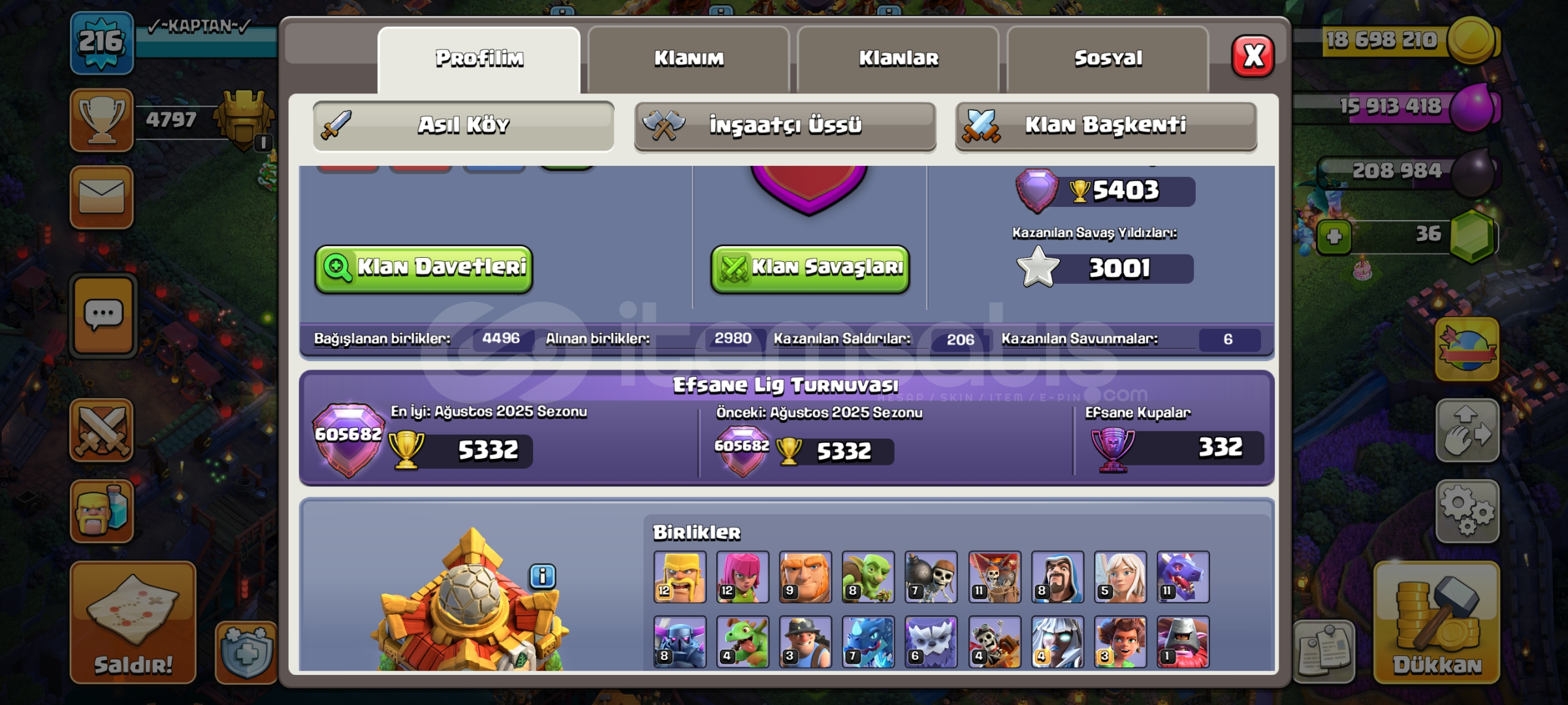Open the mailbox envelope icon
Viewport: 1568px width, 705px height.
(x=101, y=197)
